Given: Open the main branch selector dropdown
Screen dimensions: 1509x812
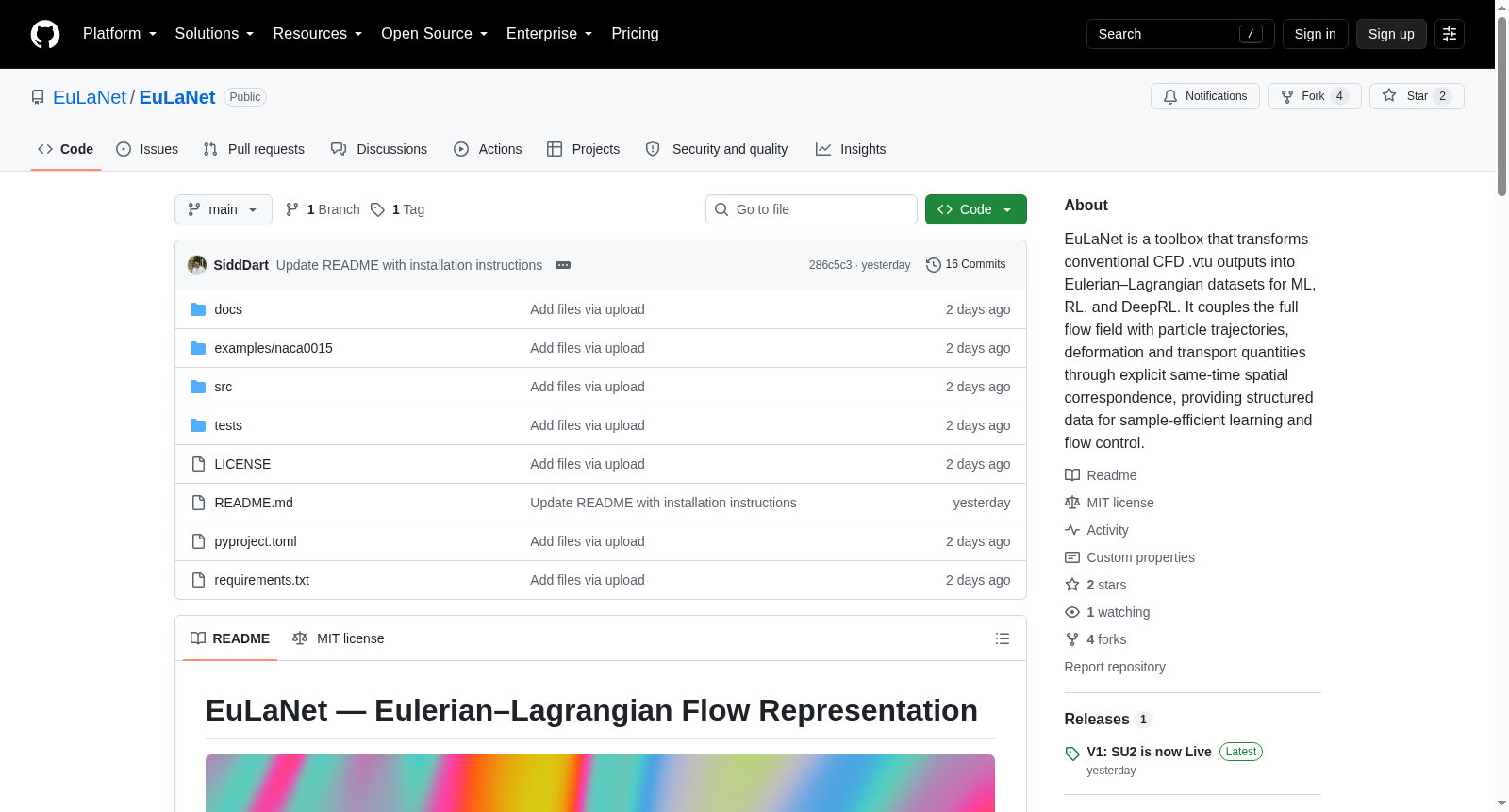Looking at the screenshot, I should [x=224, y=209].
